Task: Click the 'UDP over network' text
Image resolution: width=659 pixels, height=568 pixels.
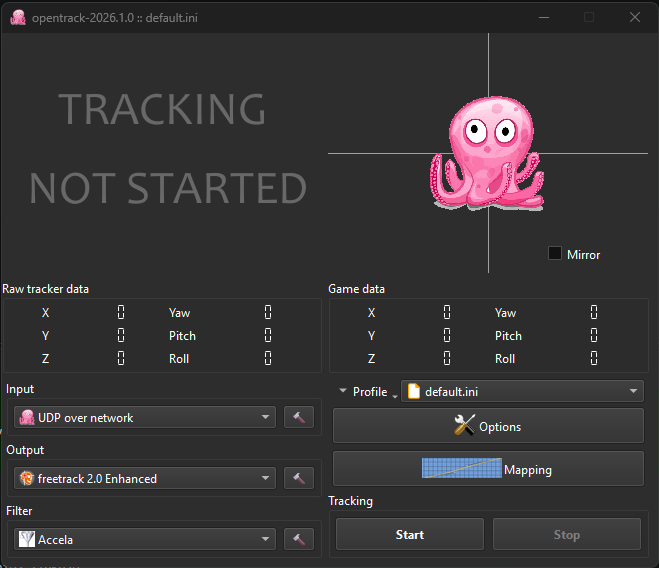Action: click(85, 418)
